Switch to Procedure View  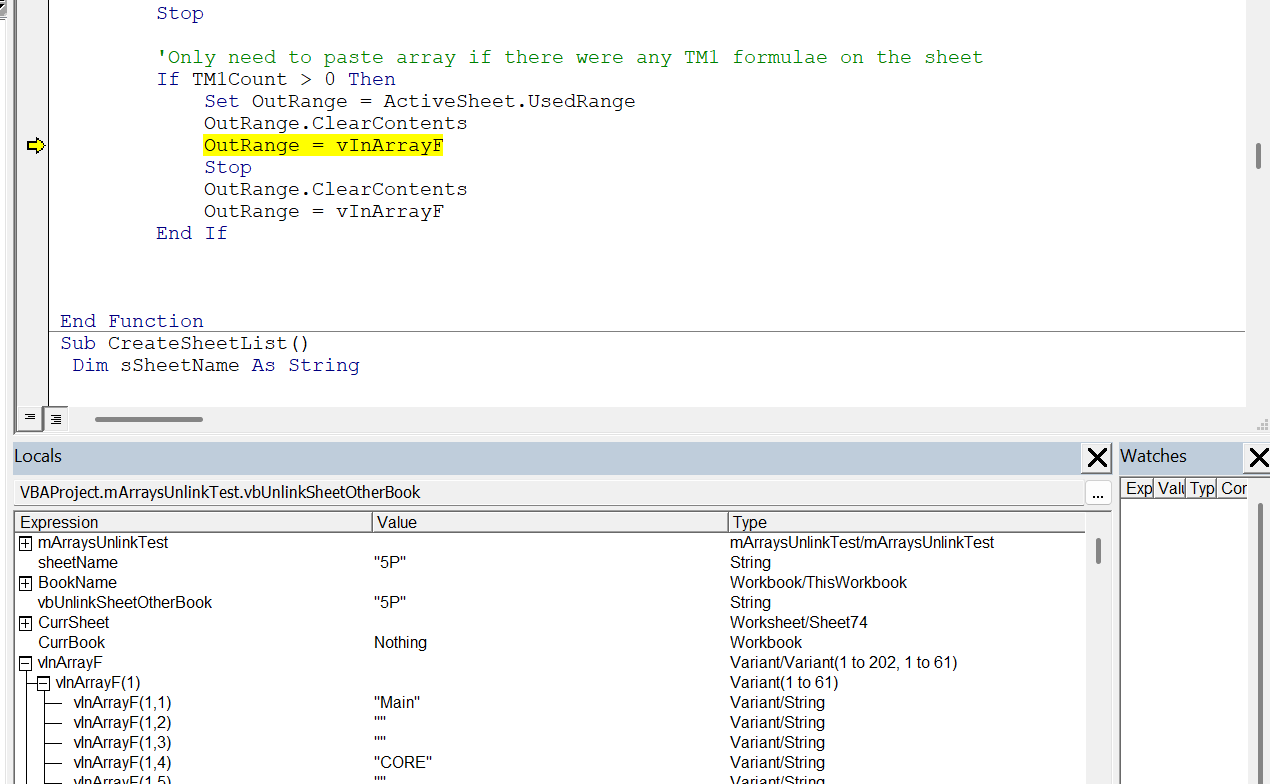(30, 419)
